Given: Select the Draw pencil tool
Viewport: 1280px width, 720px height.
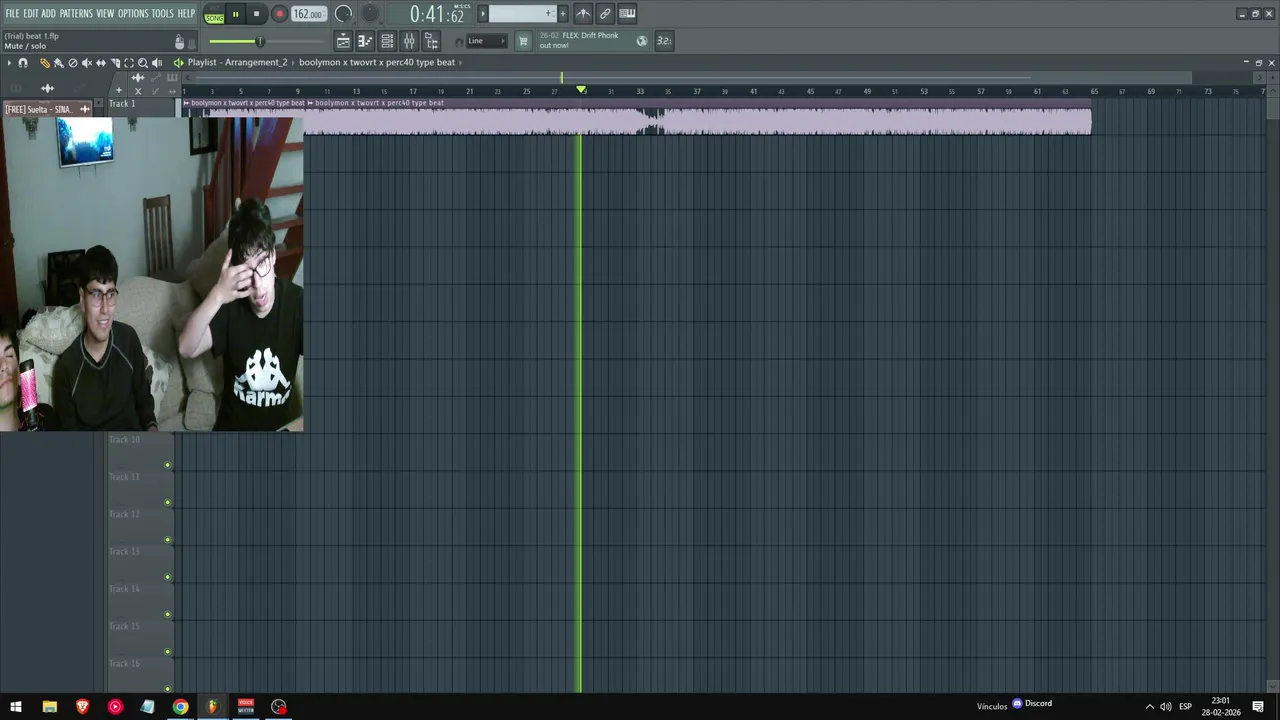Looking at the screenshot, I should coord(44,63).
